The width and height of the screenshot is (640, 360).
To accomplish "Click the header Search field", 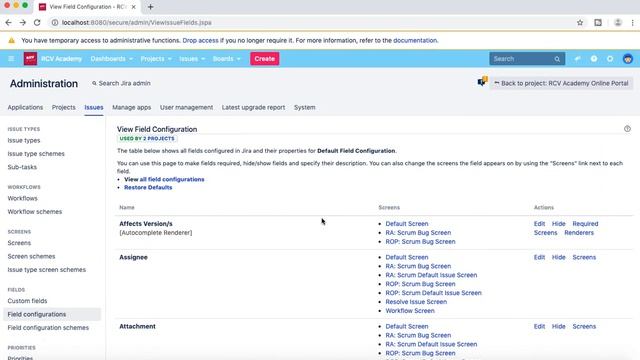I will (x=527, y=59).
